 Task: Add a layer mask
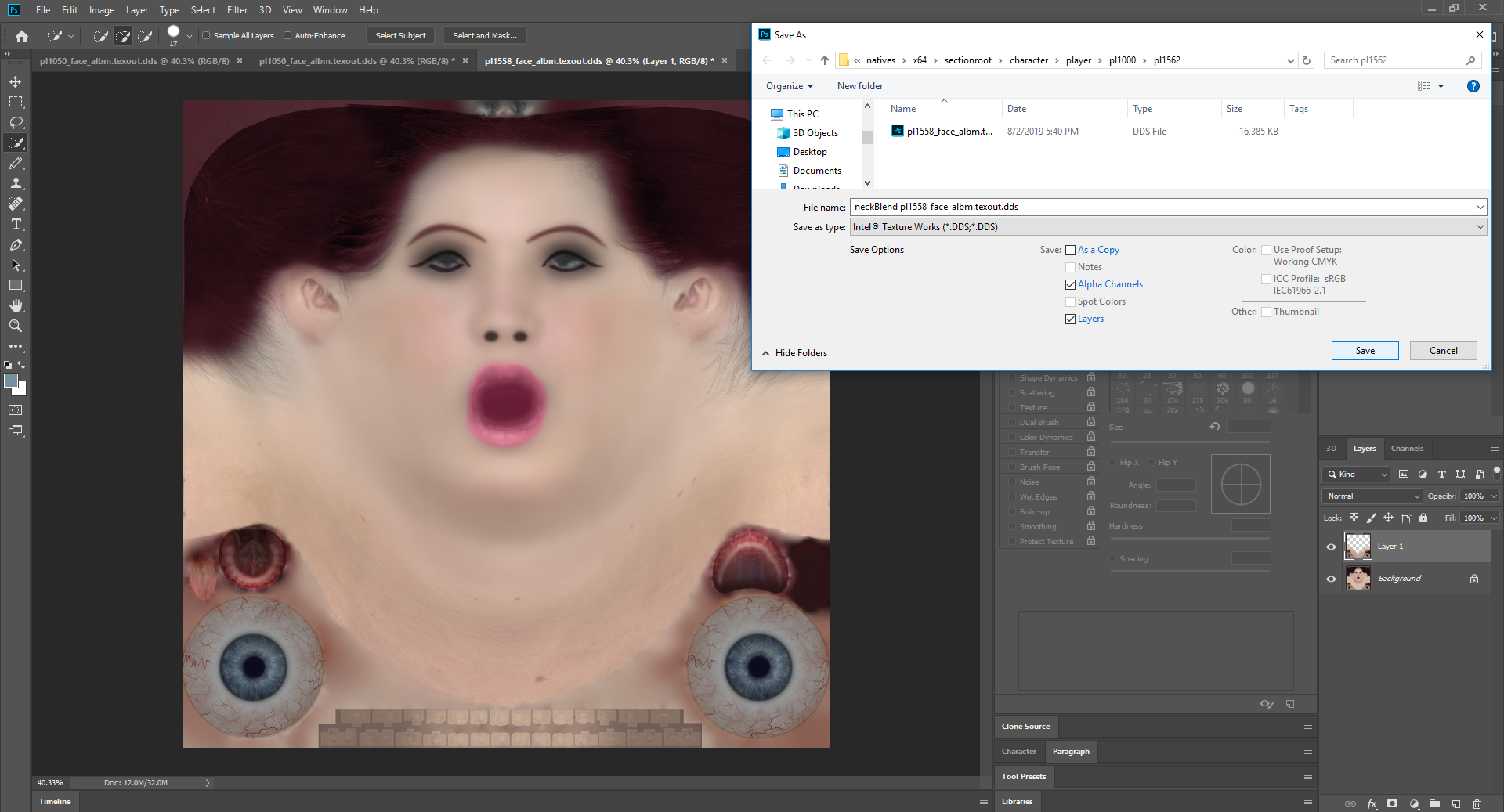pyautogui.click(x=1392, y=803)
